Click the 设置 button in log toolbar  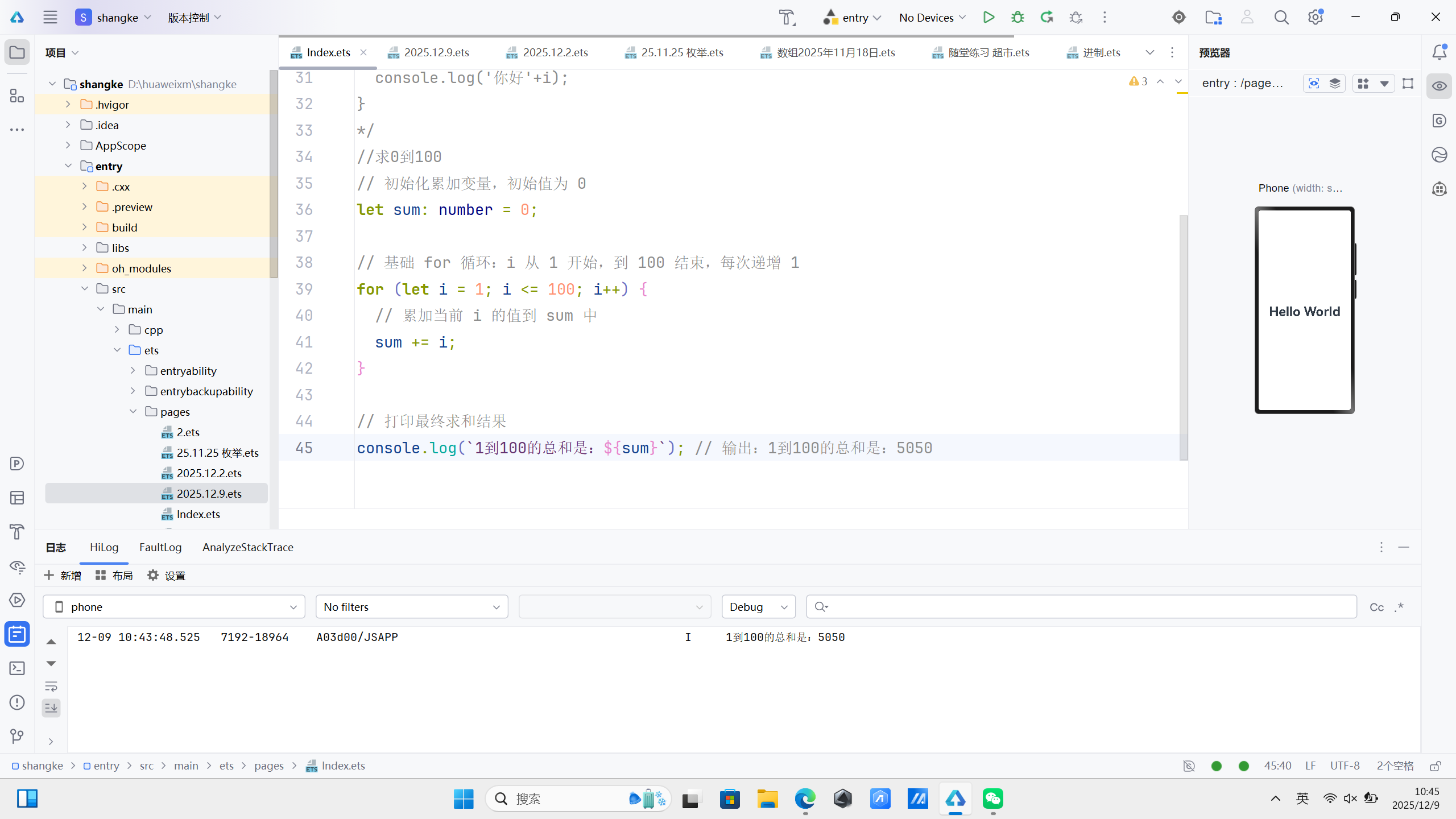coord(167,576)
